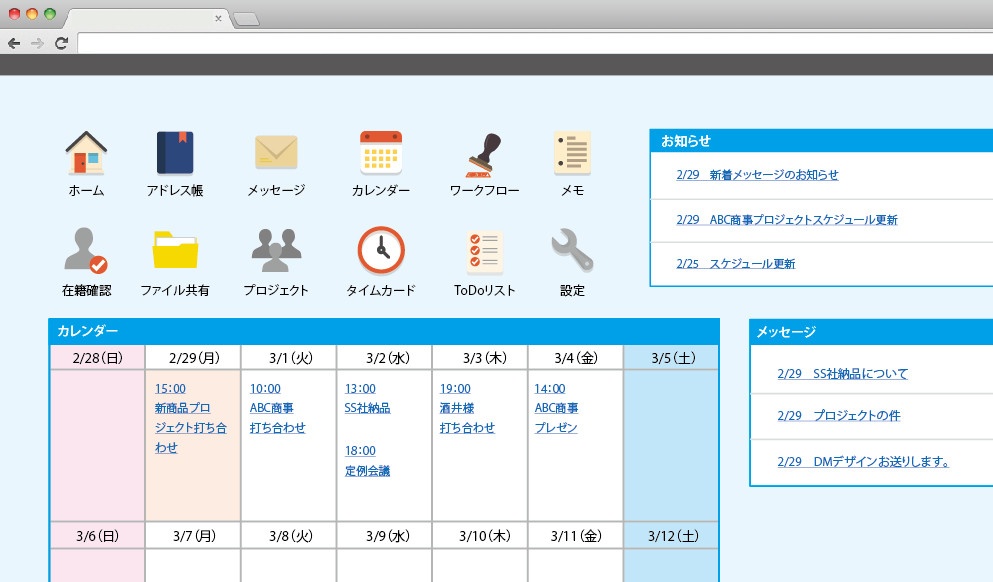Select the 2/29(月) date header
The height and width of the screenshot is (582, 993).
click(194, 358)
